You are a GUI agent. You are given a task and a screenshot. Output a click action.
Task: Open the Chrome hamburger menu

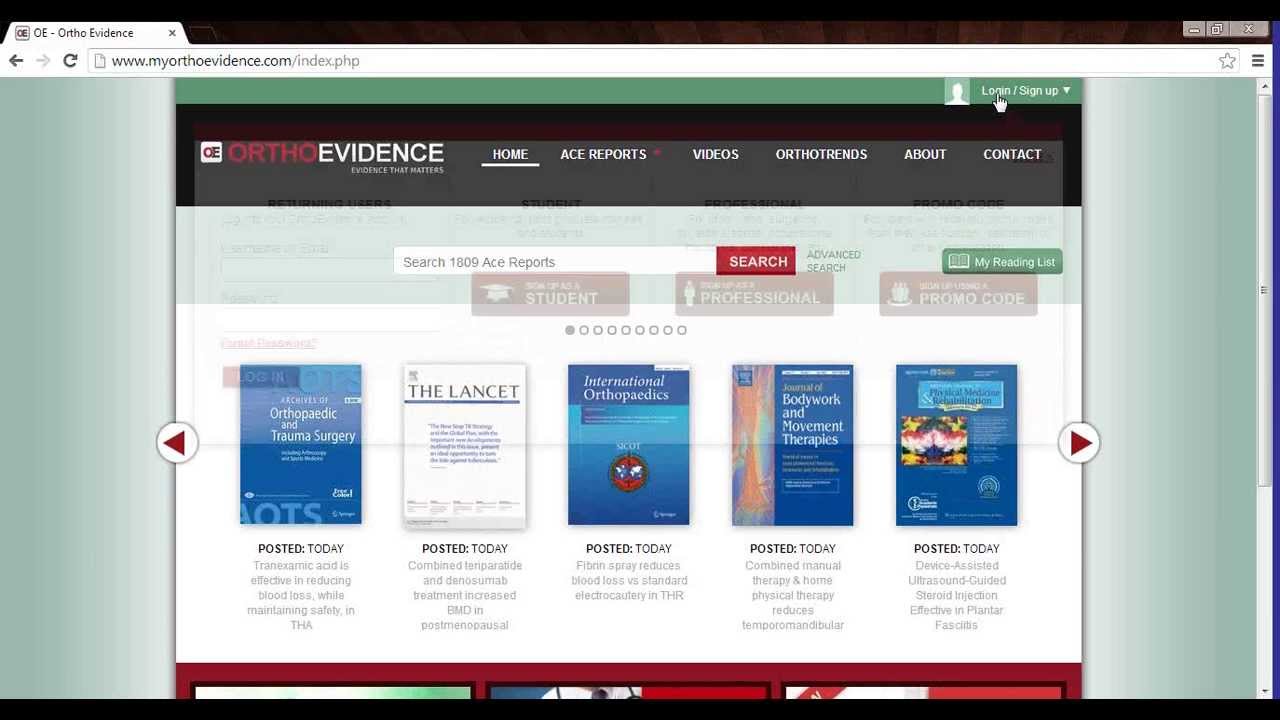click(x=1258, y=61)
